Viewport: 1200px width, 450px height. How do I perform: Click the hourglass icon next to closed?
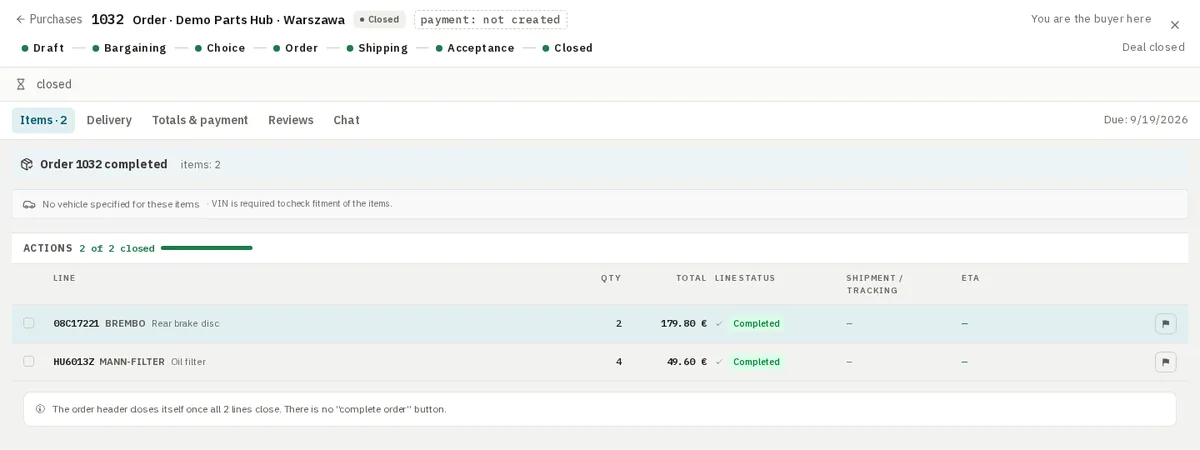[x=21, y=84]
